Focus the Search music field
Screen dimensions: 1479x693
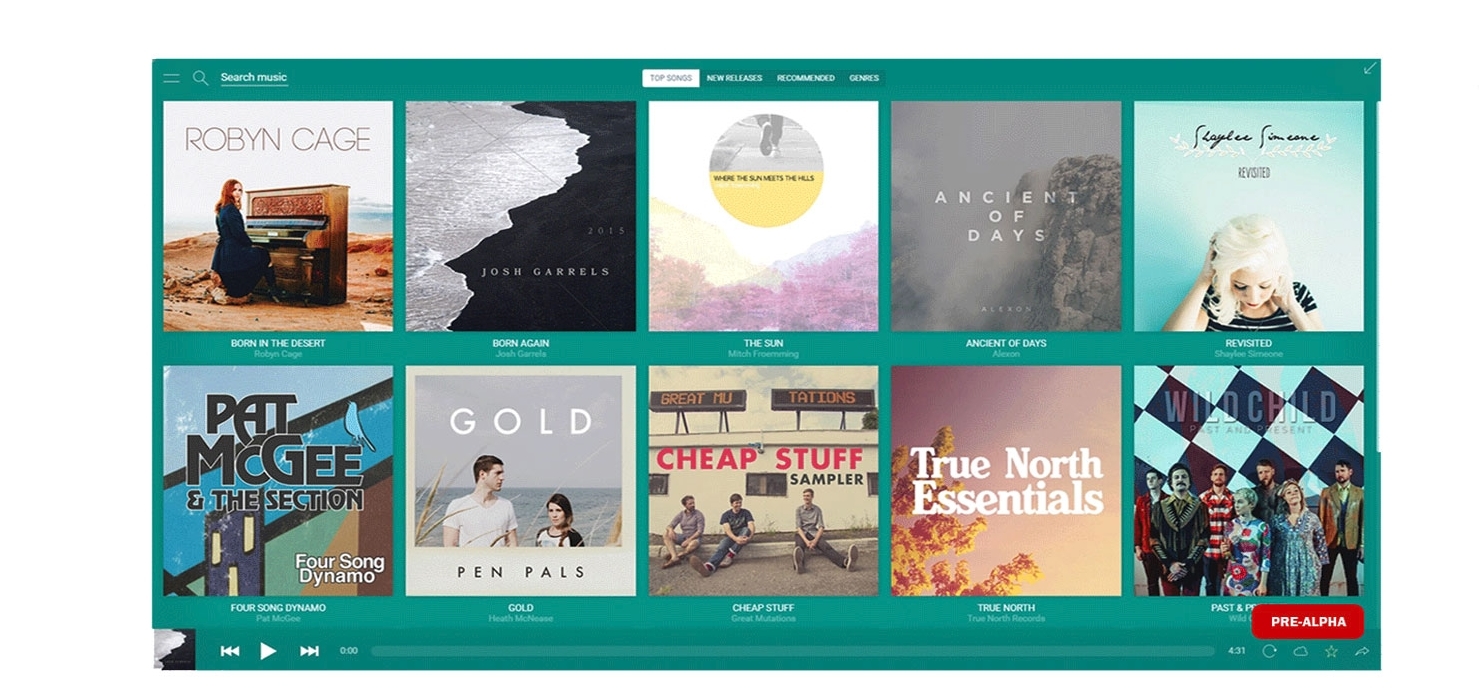(x=254, y=77)
